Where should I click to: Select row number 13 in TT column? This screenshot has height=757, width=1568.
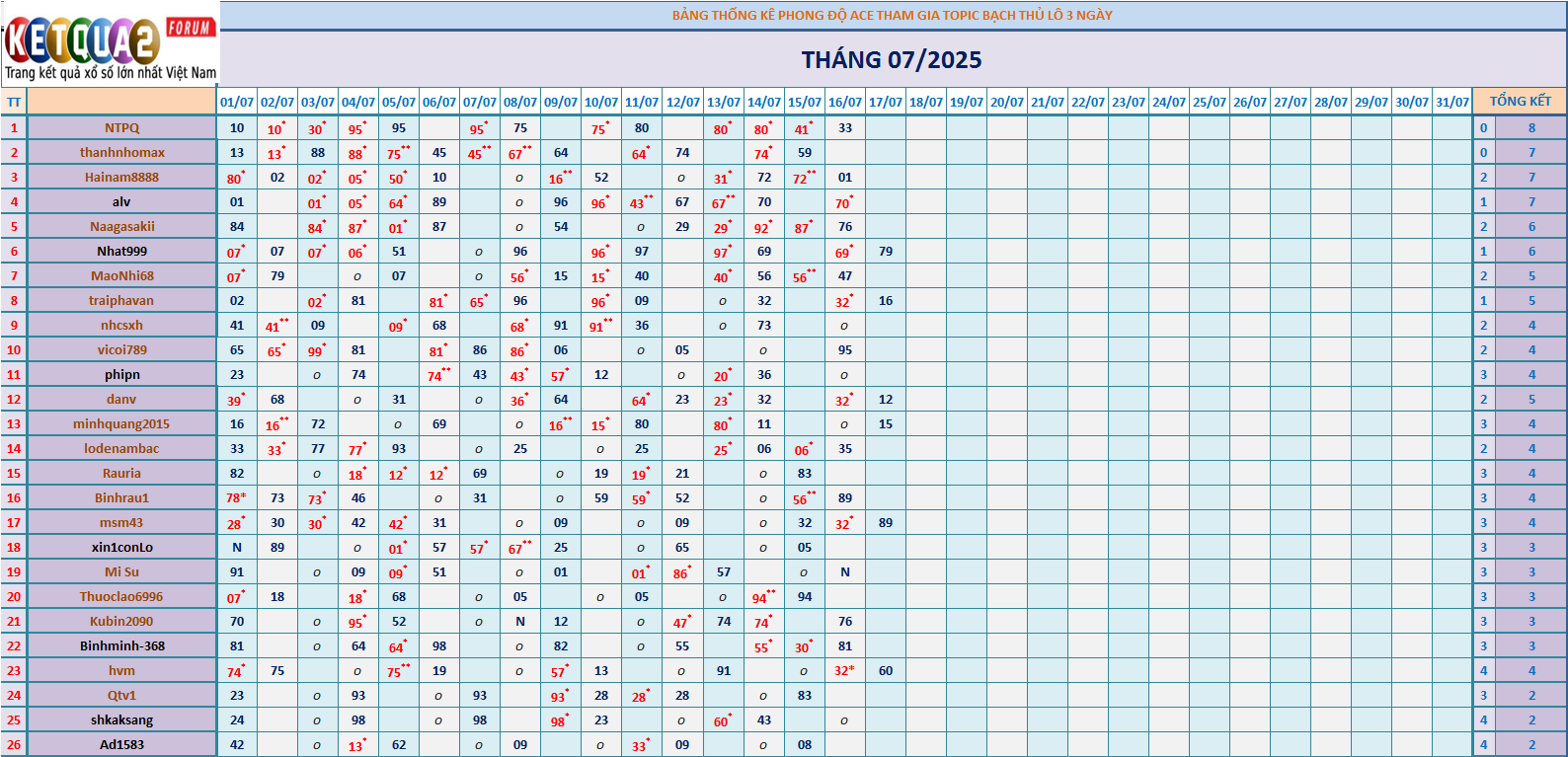[14, 424]
